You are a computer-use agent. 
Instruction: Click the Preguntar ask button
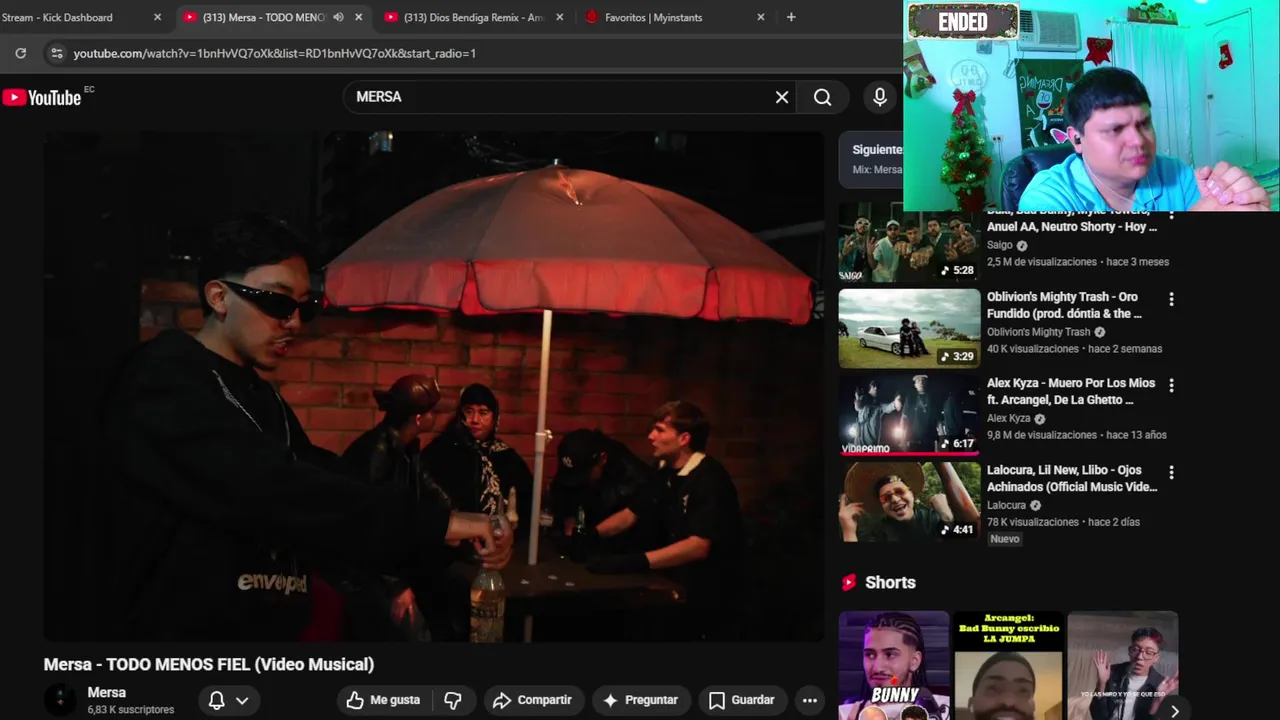[641, 700]
